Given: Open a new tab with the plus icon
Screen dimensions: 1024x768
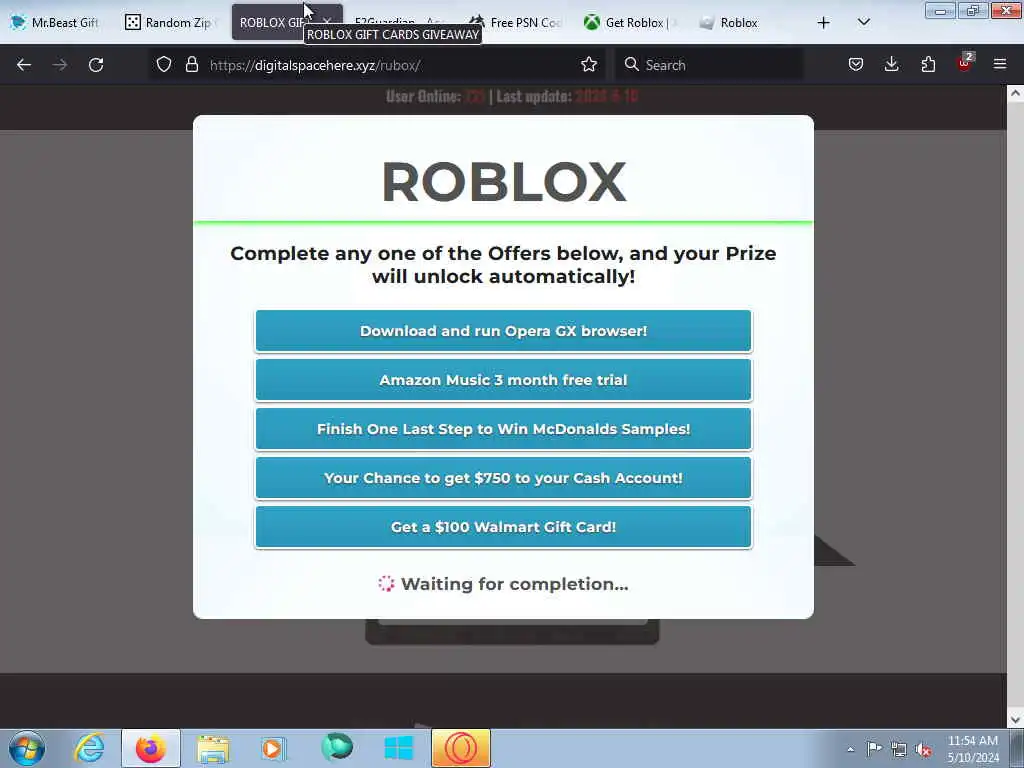Looking at the screenshot, I should coord(824,23).
